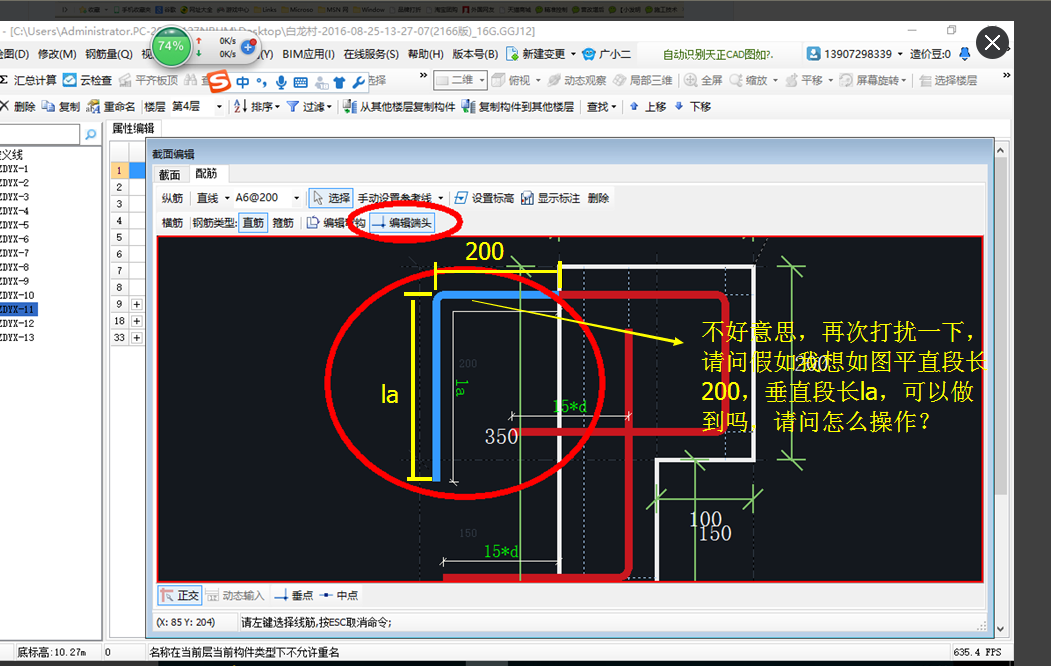The image size is (1051, 666).
Task: Click Sogou input voice microphone icon
Action: 281,82
